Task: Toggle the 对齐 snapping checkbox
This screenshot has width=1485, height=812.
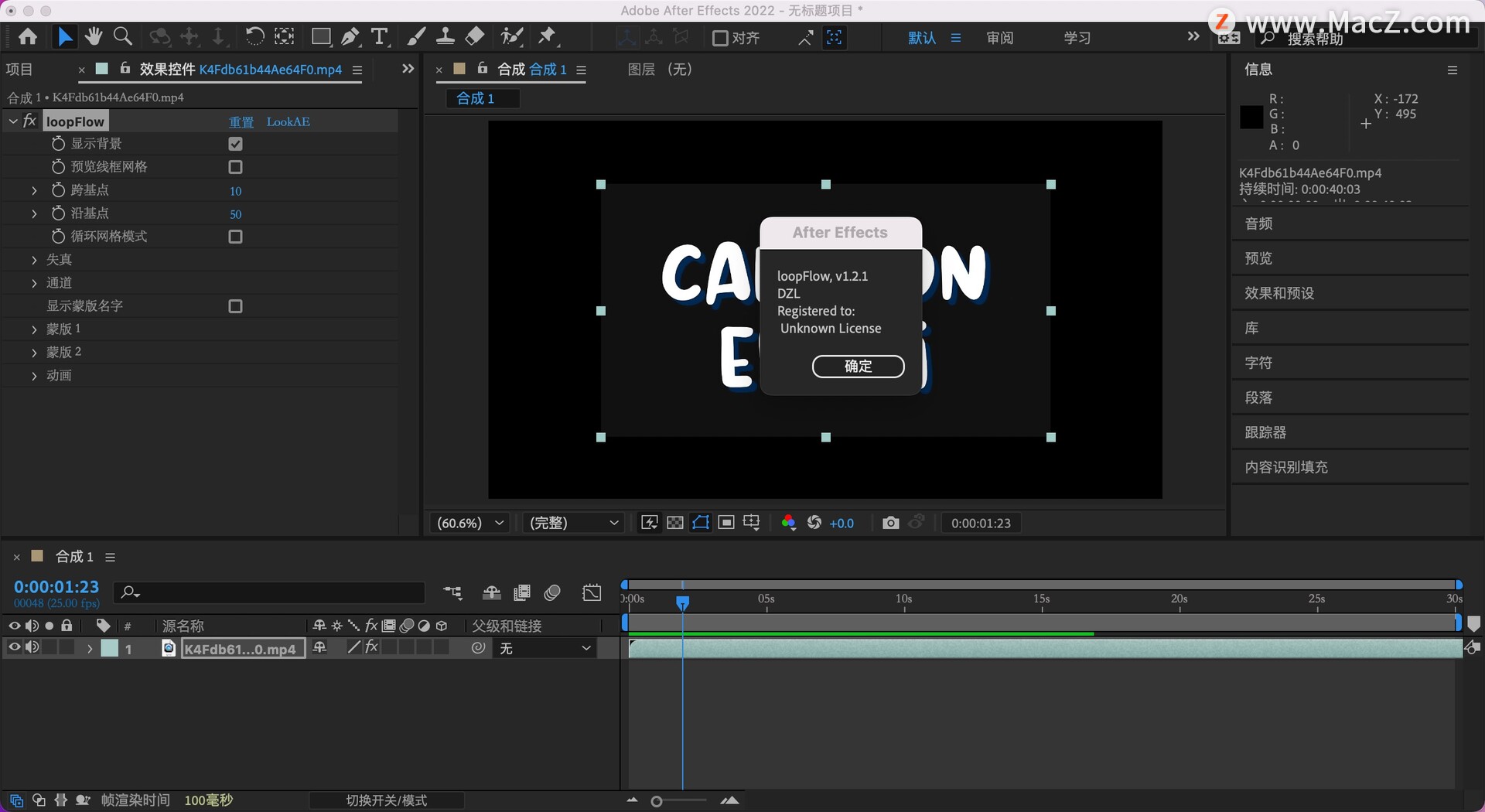Action: click(x=720, y=38)
